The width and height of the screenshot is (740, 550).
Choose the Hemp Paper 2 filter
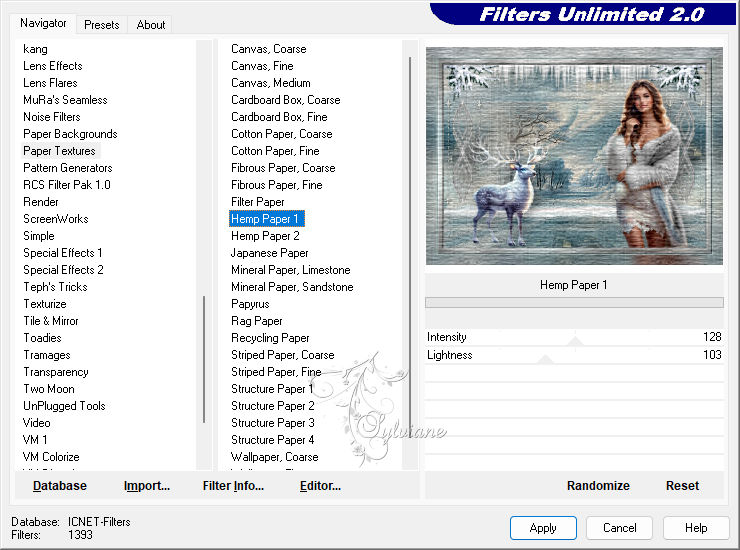265,236
